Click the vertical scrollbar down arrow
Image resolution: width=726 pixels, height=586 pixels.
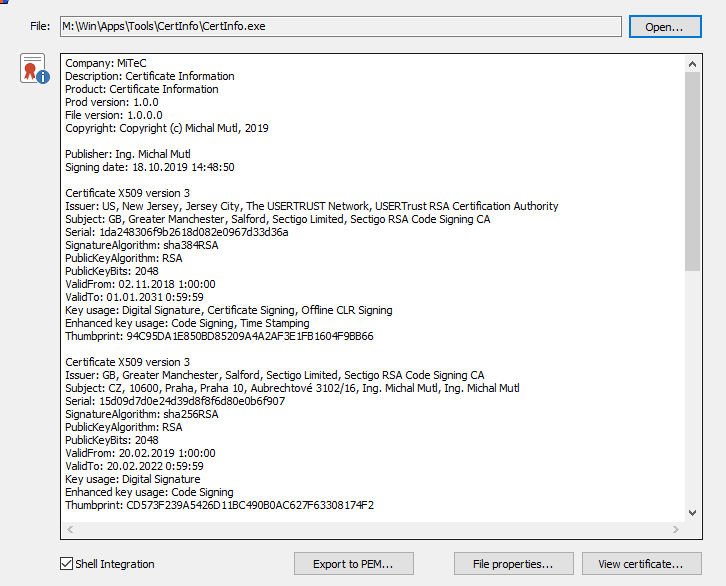[692, 512]
